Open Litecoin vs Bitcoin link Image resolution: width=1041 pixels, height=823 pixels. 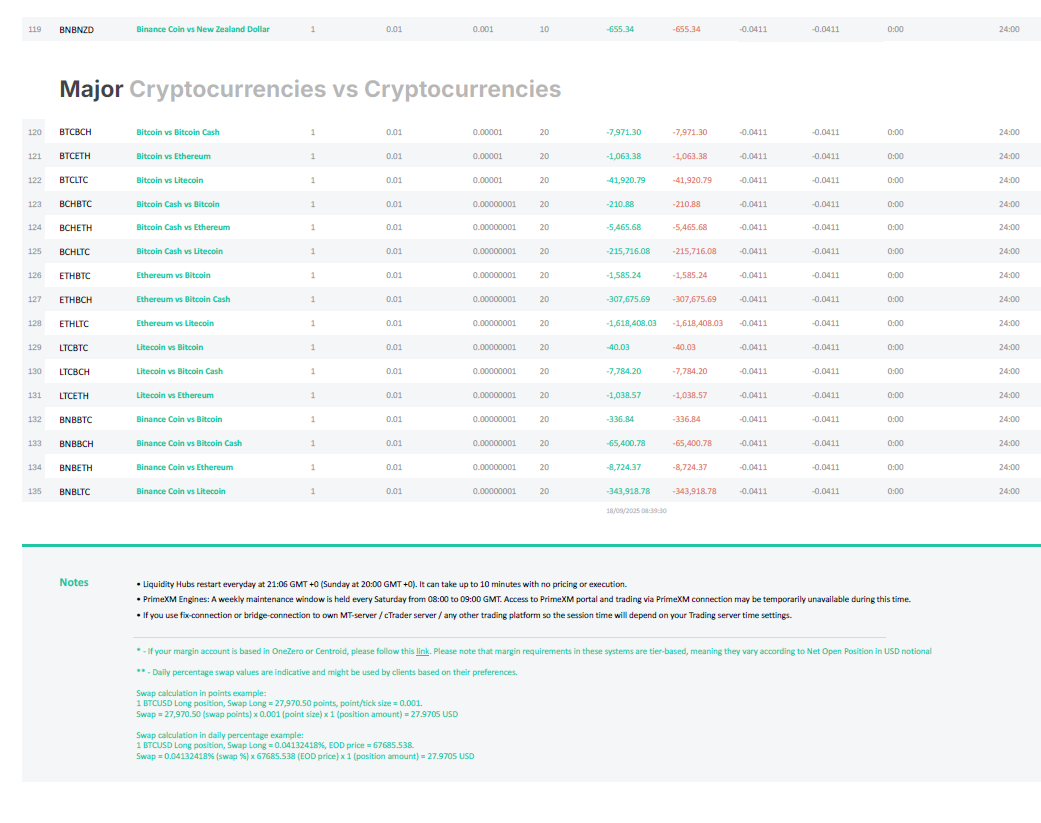pyautogui.click(x=169, y=347)
